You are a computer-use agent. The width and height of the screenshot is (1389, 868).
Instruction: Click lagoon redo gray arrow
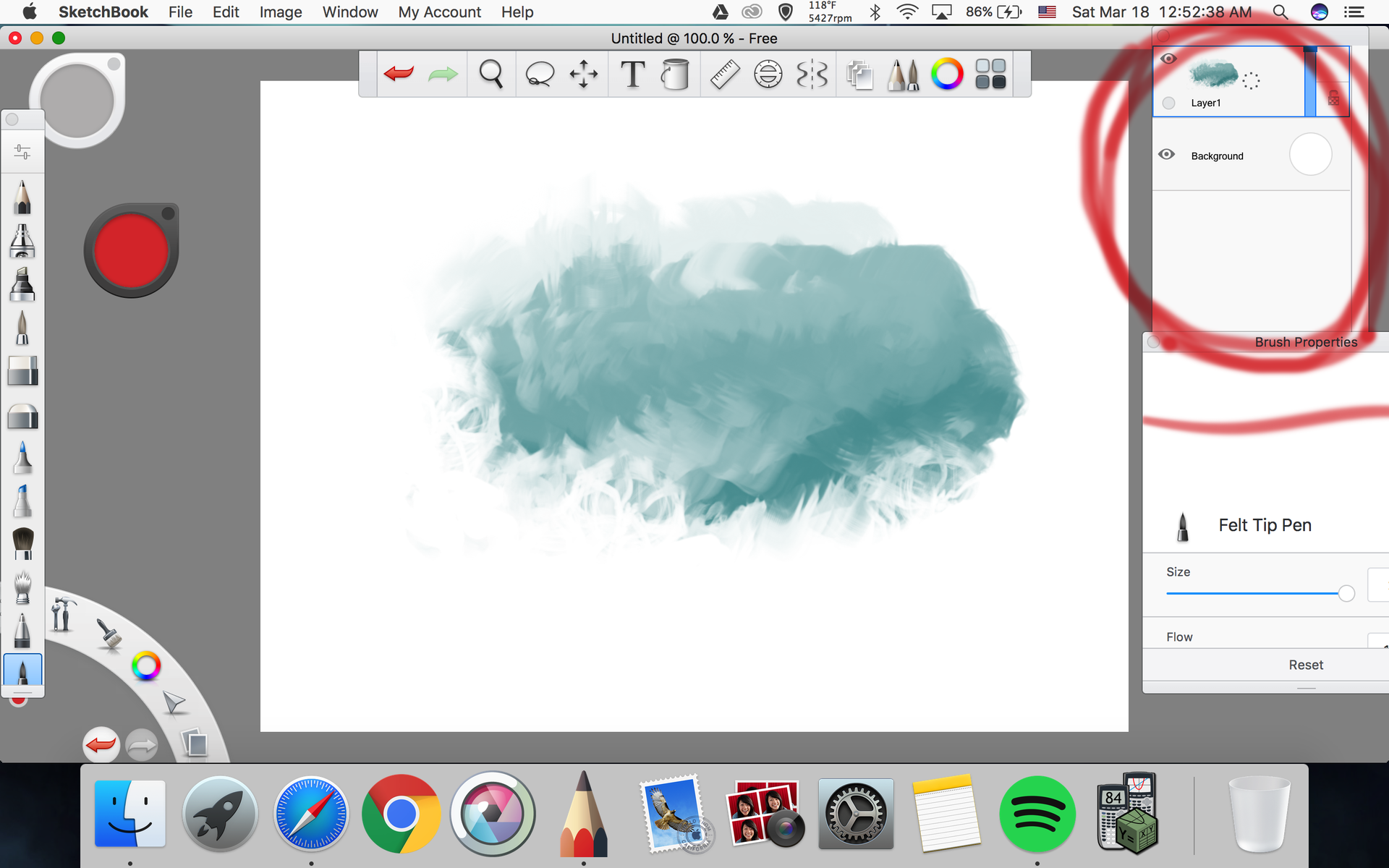click(142, 745)
